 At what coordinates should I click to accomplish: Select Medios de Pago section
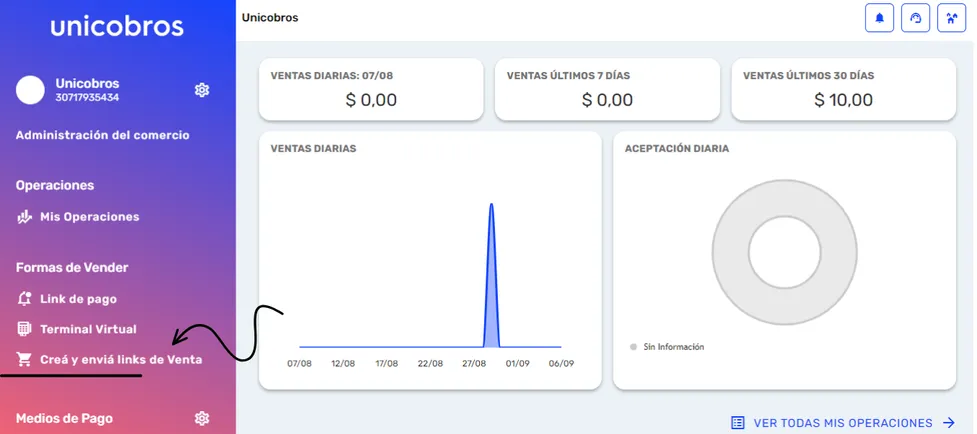(64, 418)
